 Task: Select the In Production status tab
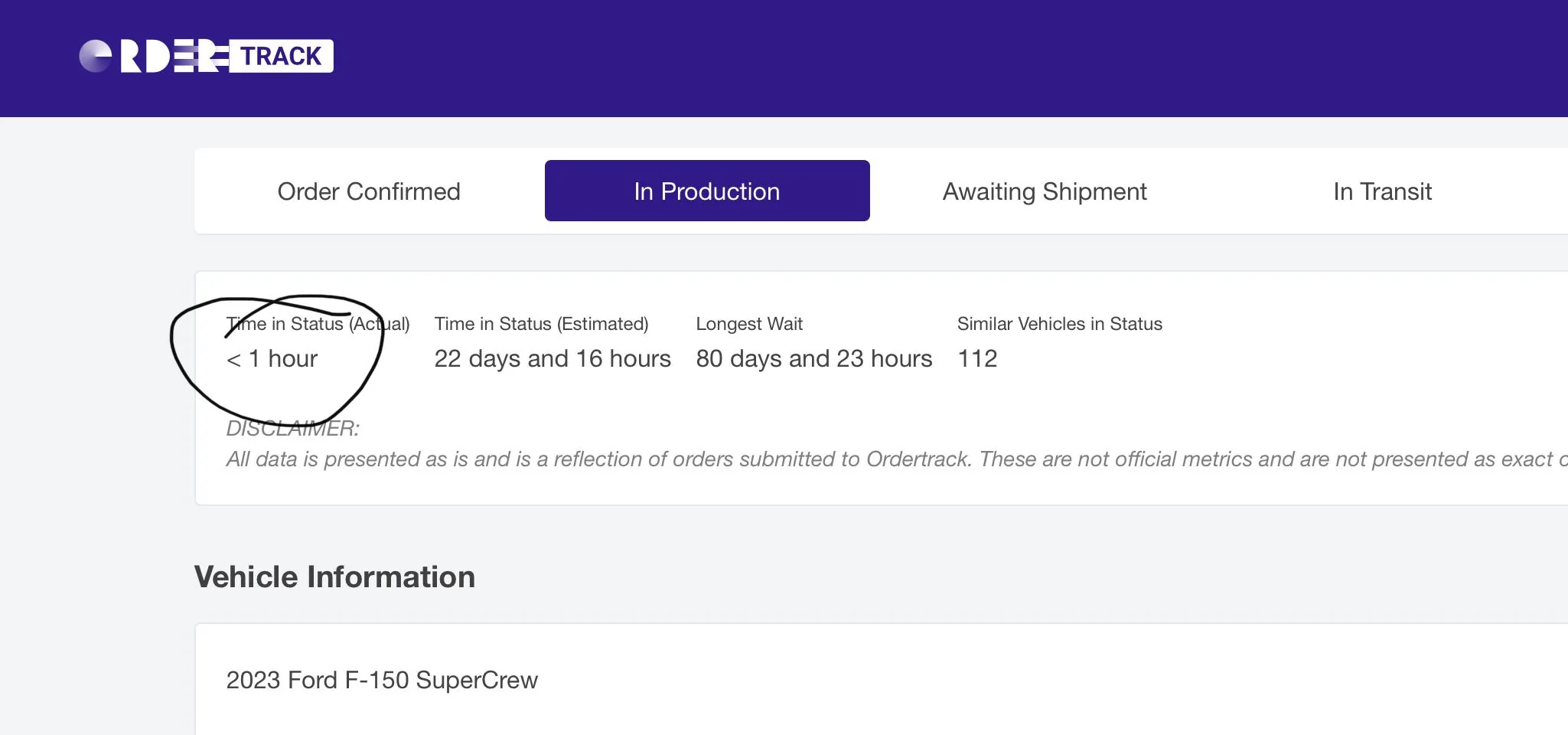[706, 191]
